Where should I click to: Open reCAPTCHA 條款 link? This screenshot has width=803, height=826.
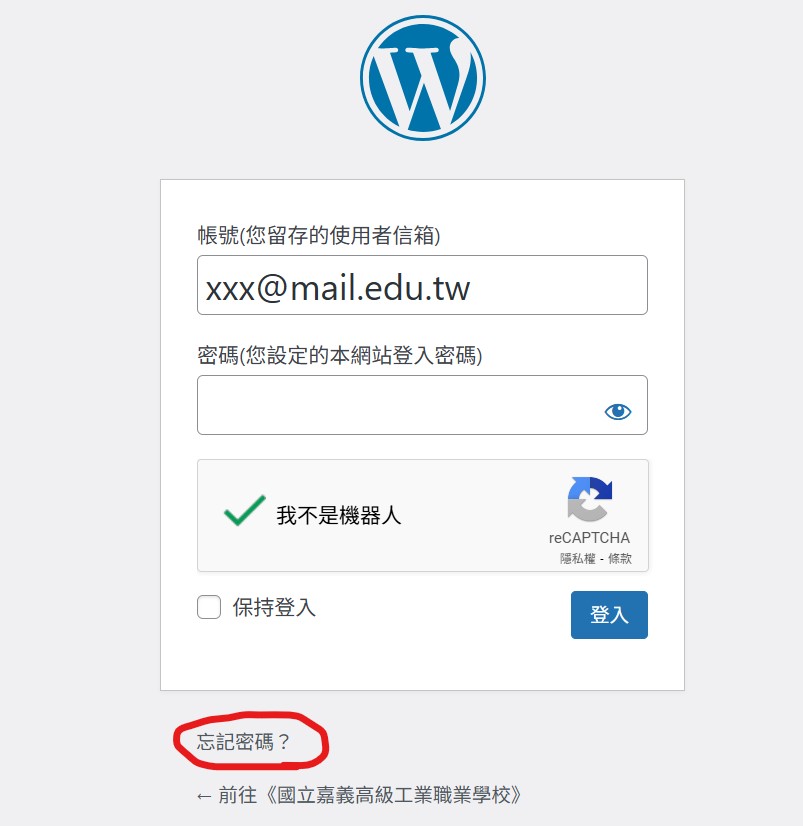point(620,558)
